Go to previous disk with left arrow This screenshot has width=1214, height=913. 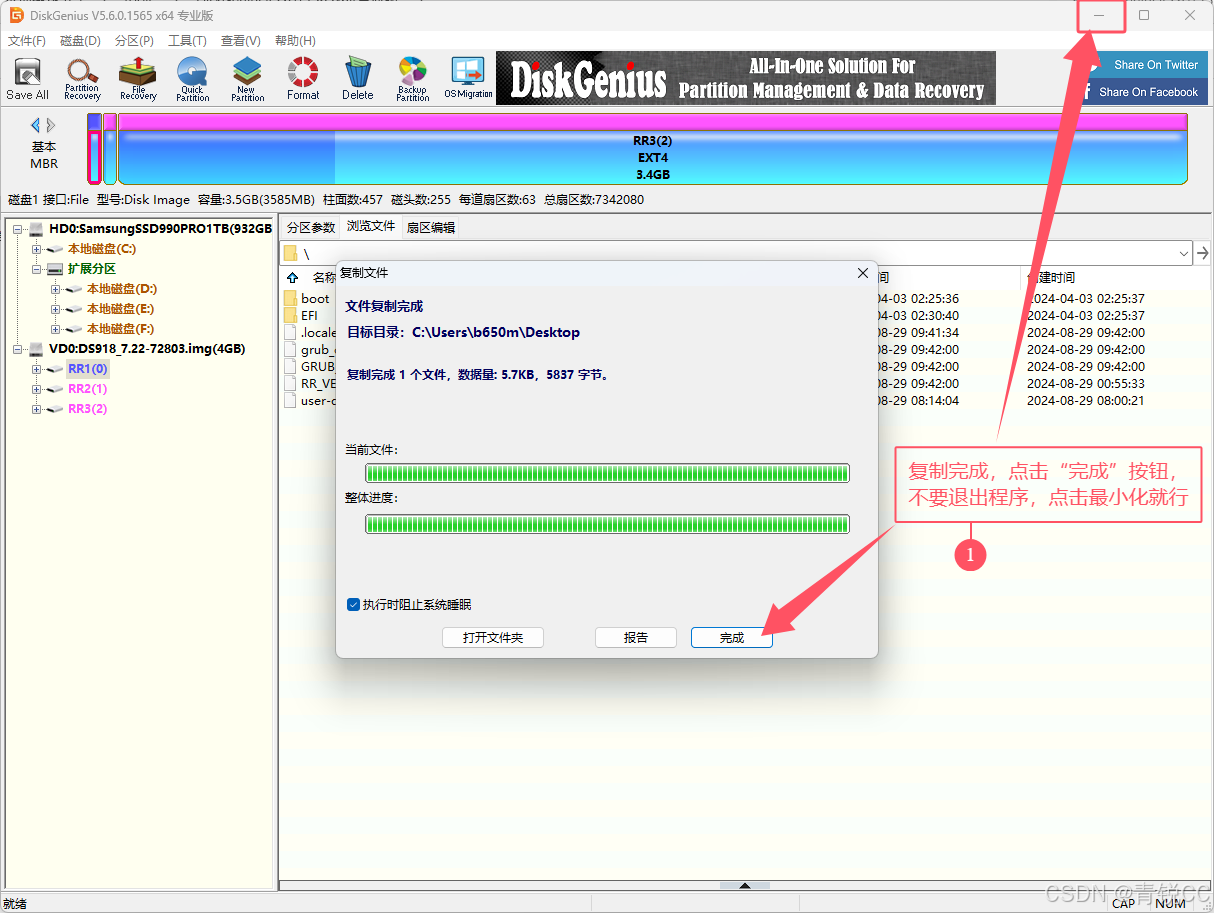[x=36, y=125]
